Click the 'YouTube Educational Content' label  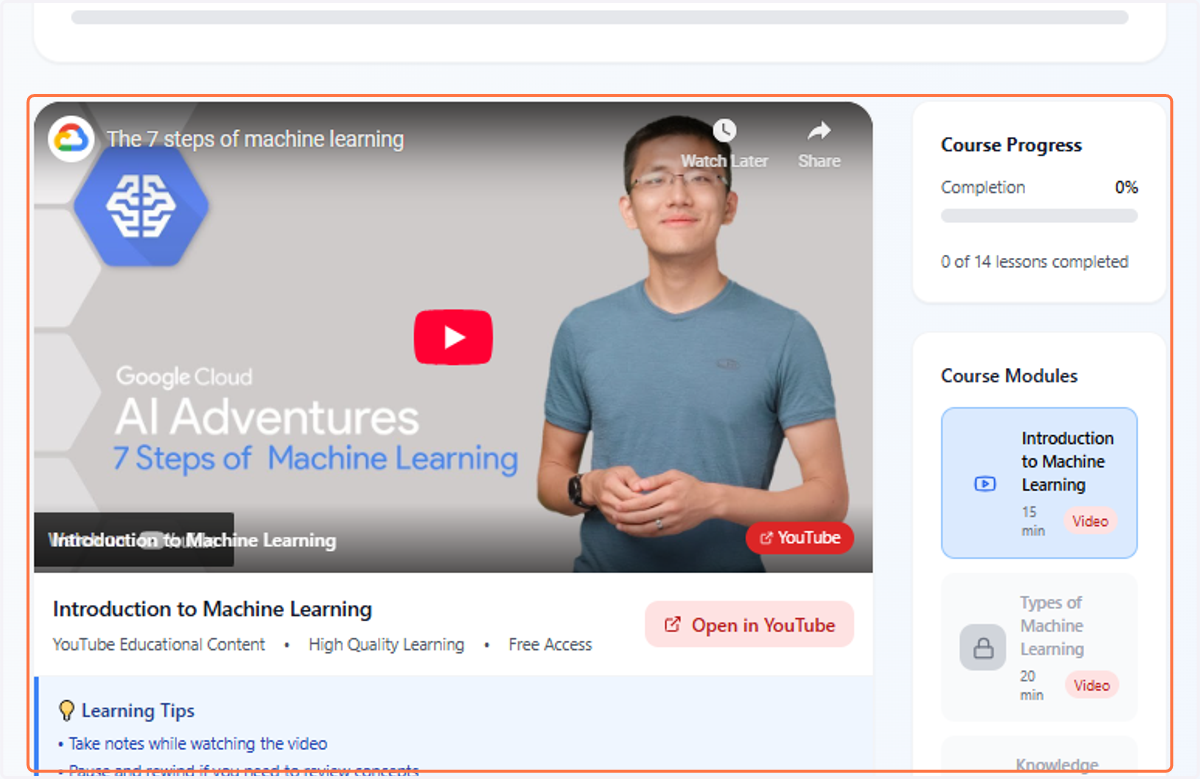click(159, 645)
